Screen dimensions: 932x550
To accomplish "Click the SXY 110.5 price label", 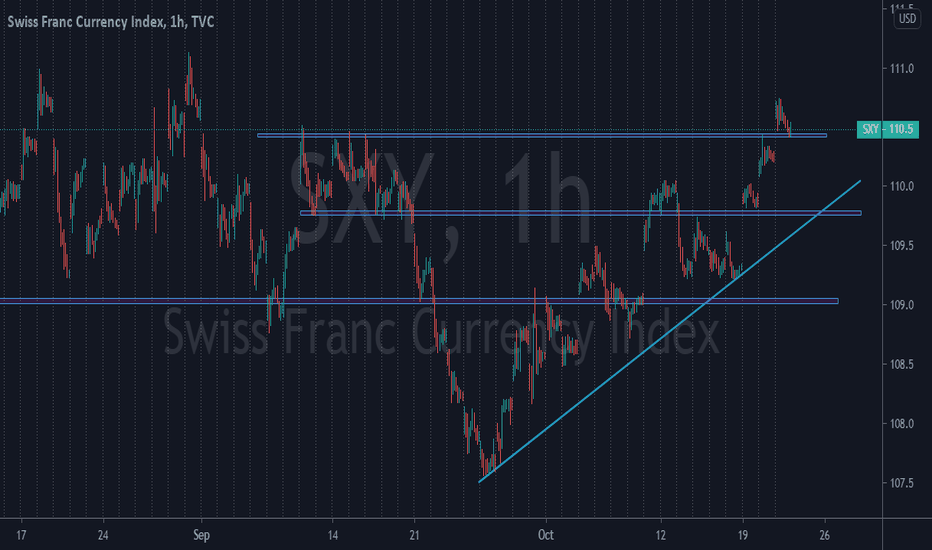I will [887, 129].
